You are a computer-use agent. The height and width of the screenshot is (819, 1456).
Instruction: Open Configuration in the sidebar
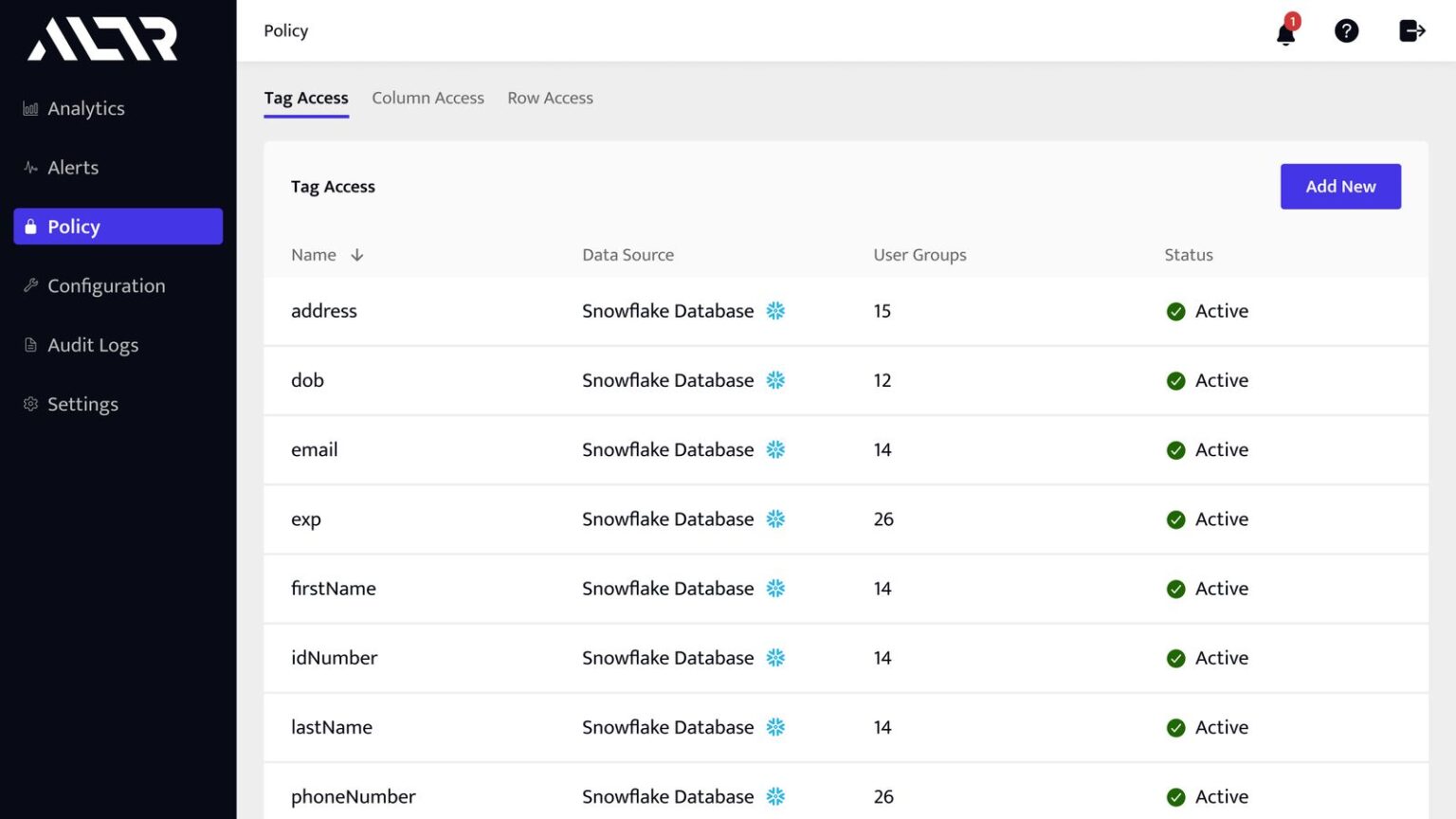point(105,286)
